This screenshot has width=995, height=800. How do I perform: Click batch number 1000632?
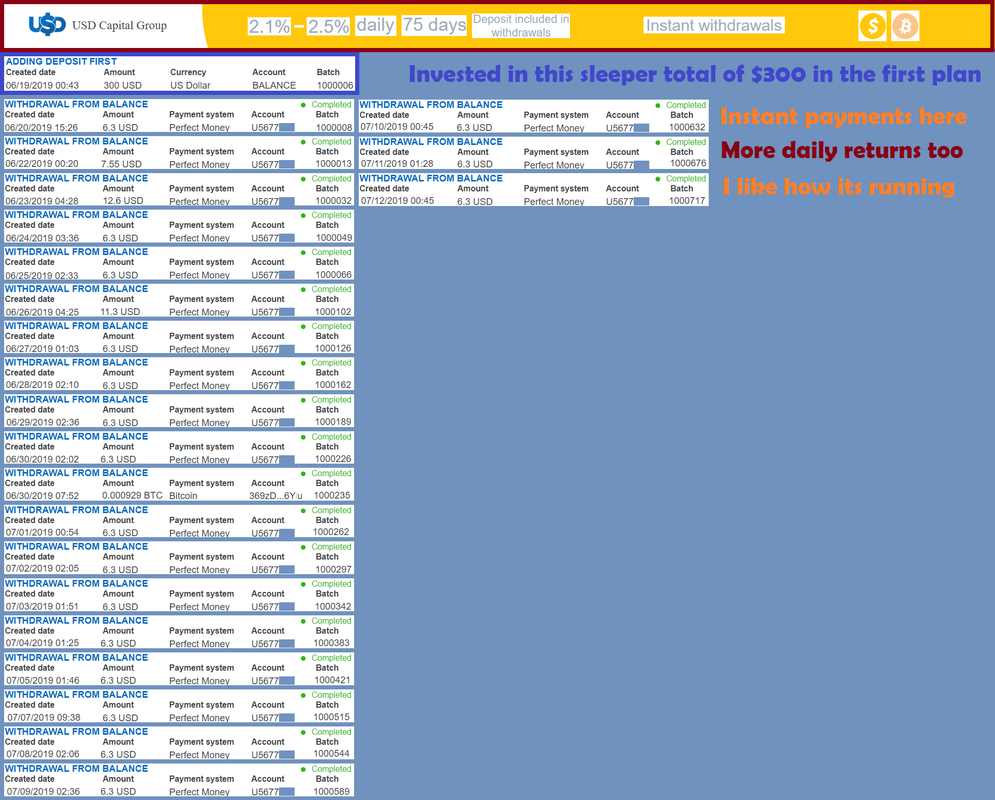(687, 127)
